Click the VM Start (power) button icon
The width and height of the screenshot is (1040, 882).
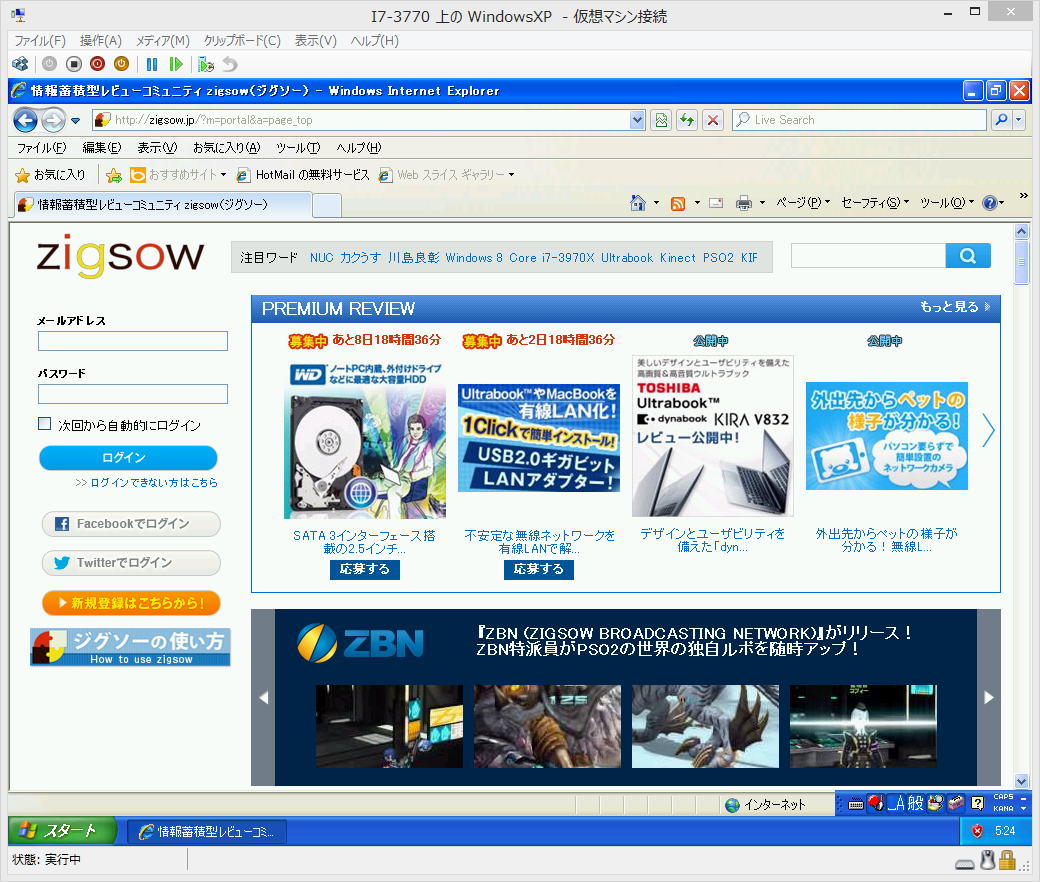(x=49, y=64)
